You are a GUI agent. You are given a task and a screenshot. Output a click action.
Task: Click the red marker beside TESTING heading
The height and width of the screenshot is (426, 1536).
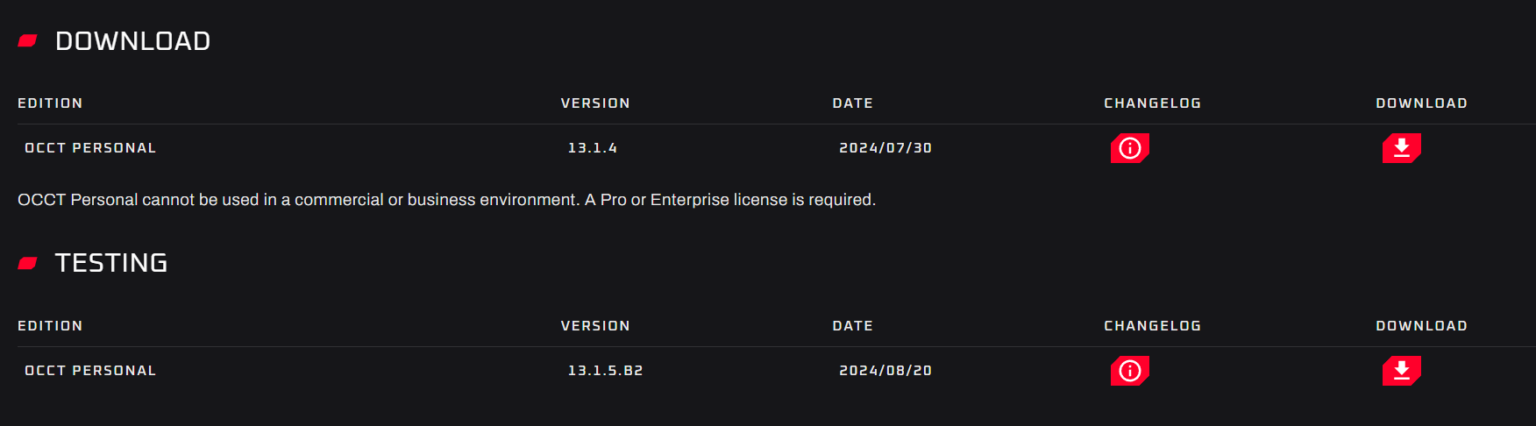point(28,263)
